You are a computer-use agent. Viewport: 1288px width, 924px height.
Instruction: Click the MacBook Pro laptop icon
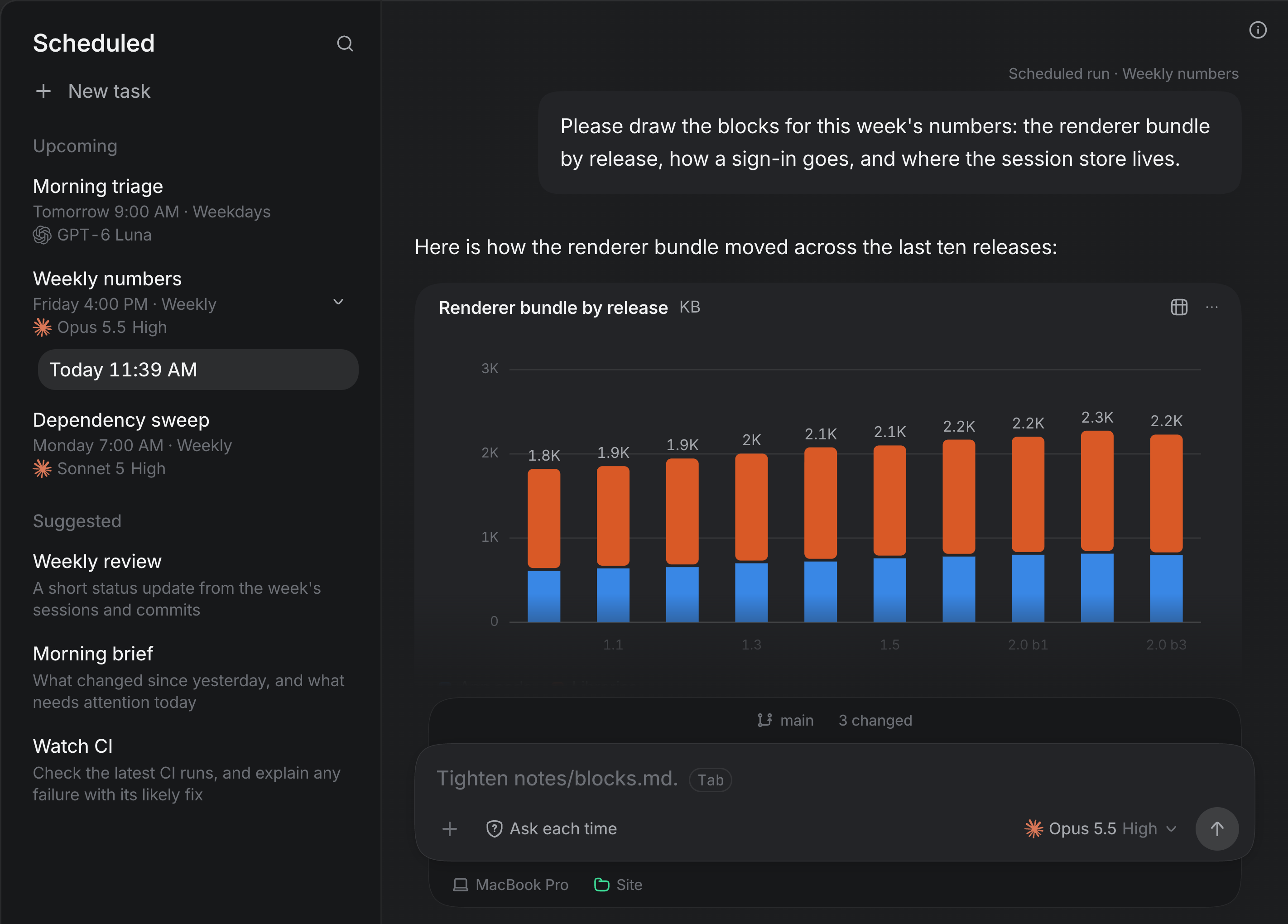[460, 885]
